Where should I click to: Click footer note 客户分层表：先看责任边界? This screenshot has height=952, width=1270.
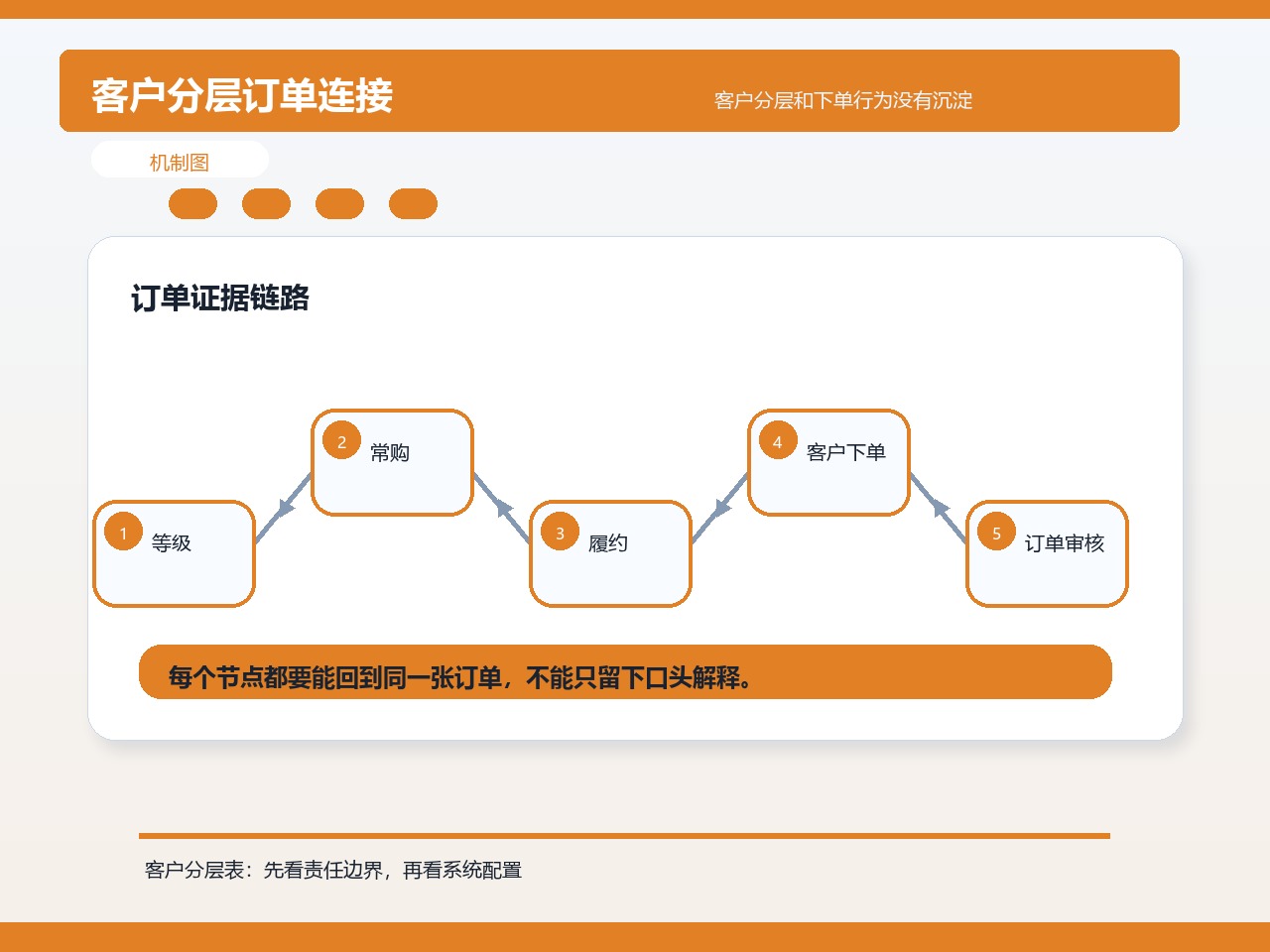tap(264, 870)
